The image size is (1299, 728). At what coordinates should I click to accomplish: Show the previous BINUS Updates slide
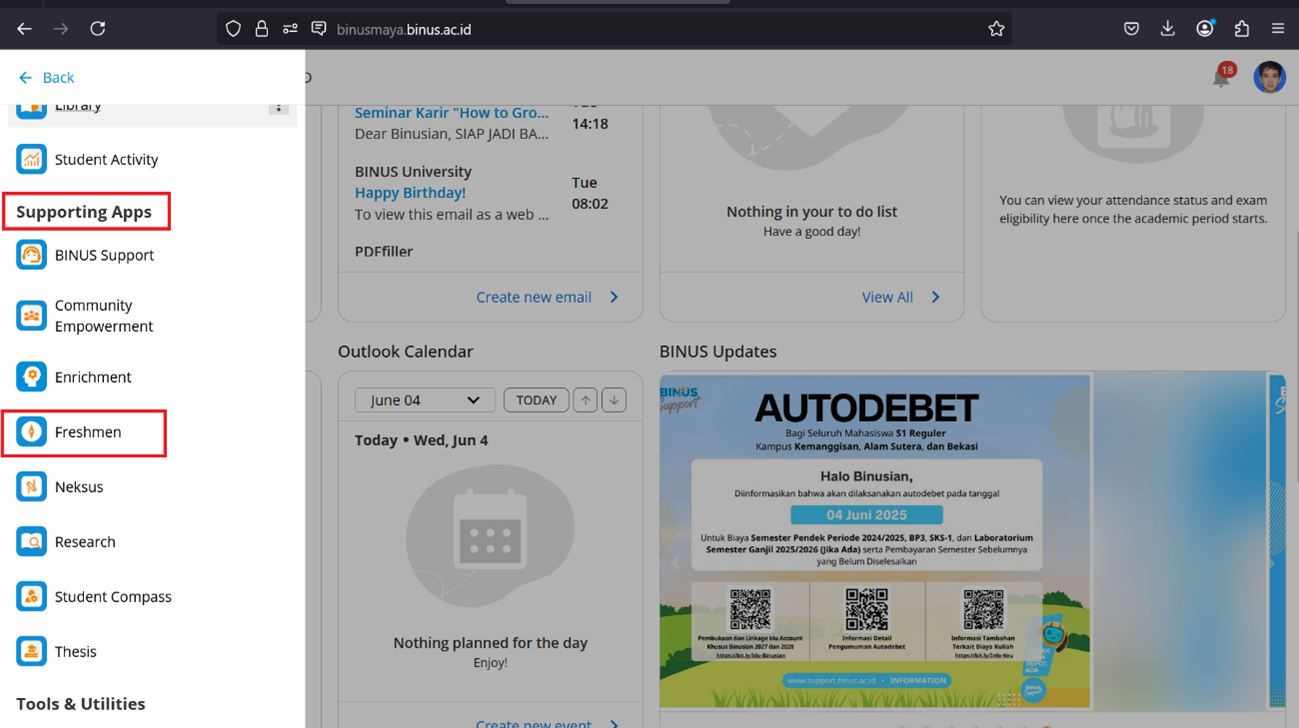click(x=674, y=564)
